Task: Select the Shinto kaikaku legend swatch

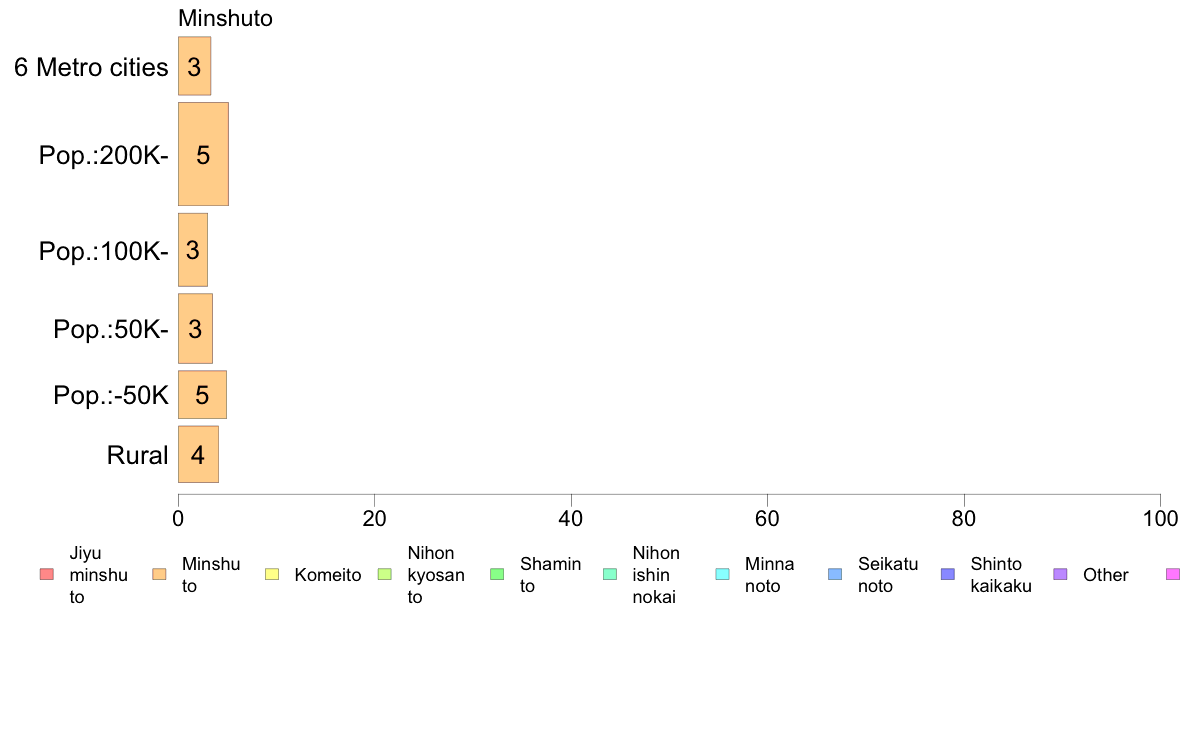Action: 948,575
